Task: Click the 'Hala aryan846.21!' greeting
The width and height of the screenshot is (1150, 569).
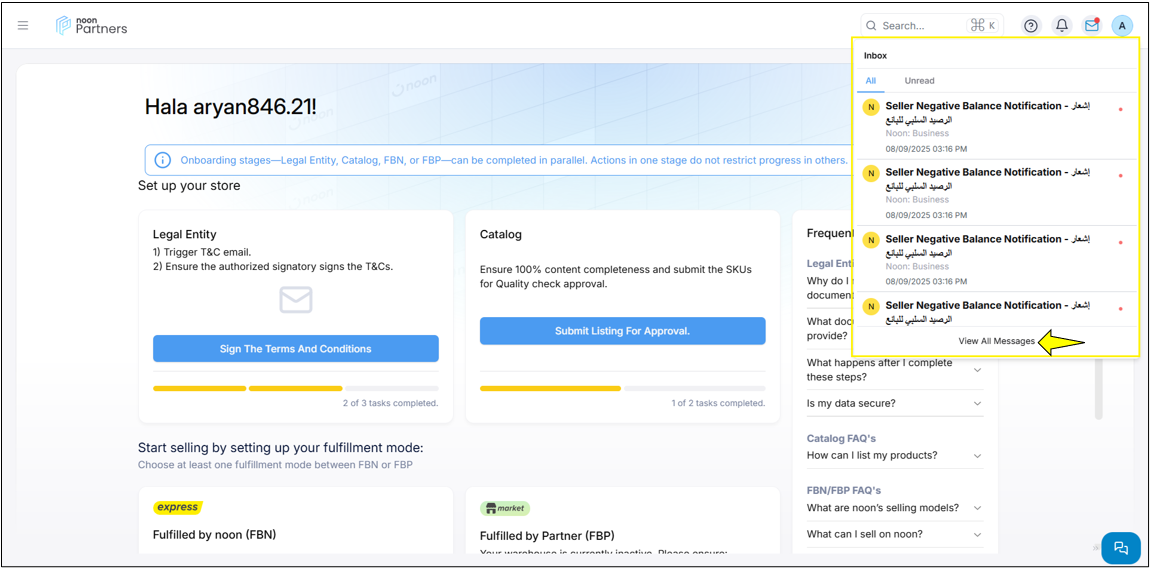Action: tap(231, 107)
